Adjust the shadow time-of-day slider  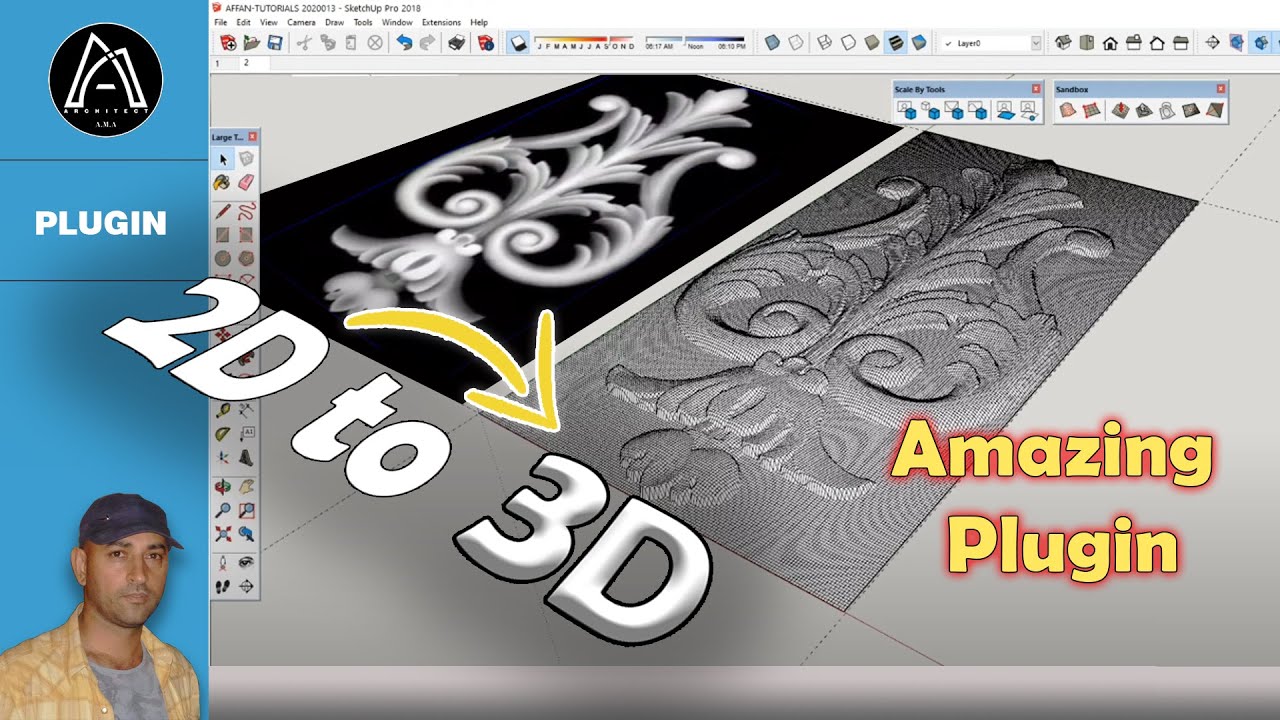[x=694, y=43]
